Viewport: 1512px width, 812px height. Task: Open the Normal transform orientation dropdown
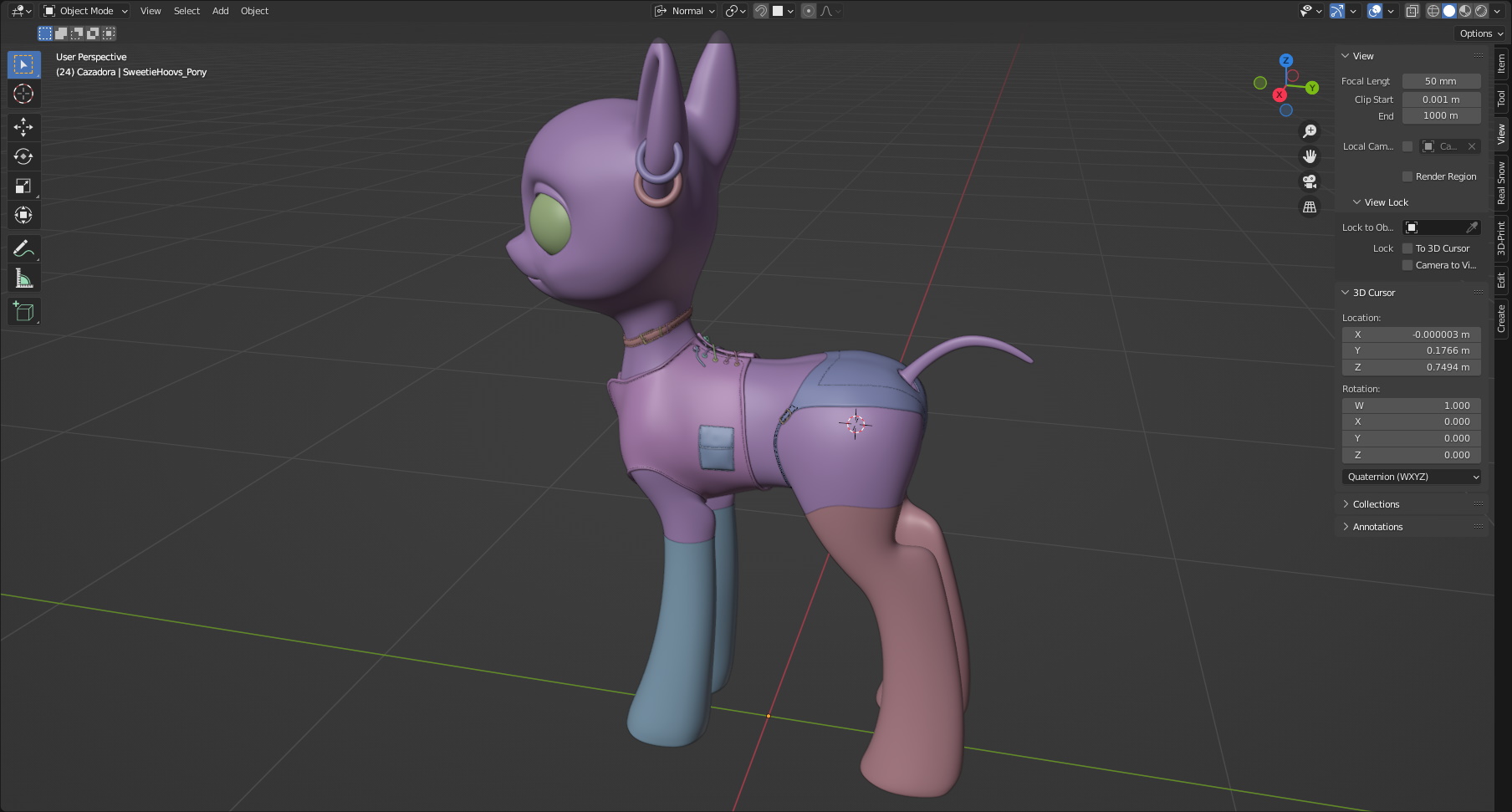[685, 11]
